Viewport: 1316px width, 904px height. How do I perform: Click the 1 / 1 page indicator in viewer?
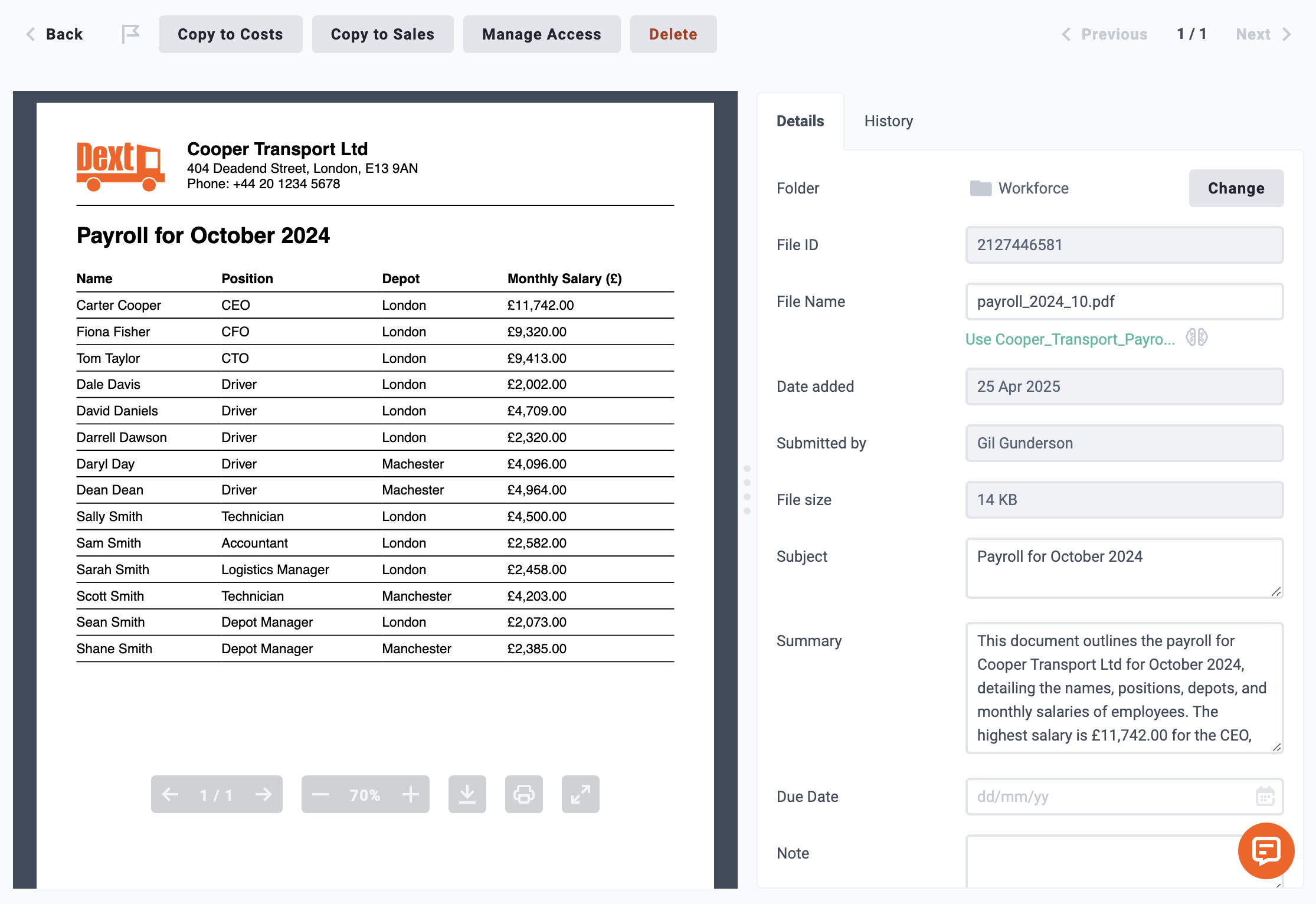(x=216, y=795)
